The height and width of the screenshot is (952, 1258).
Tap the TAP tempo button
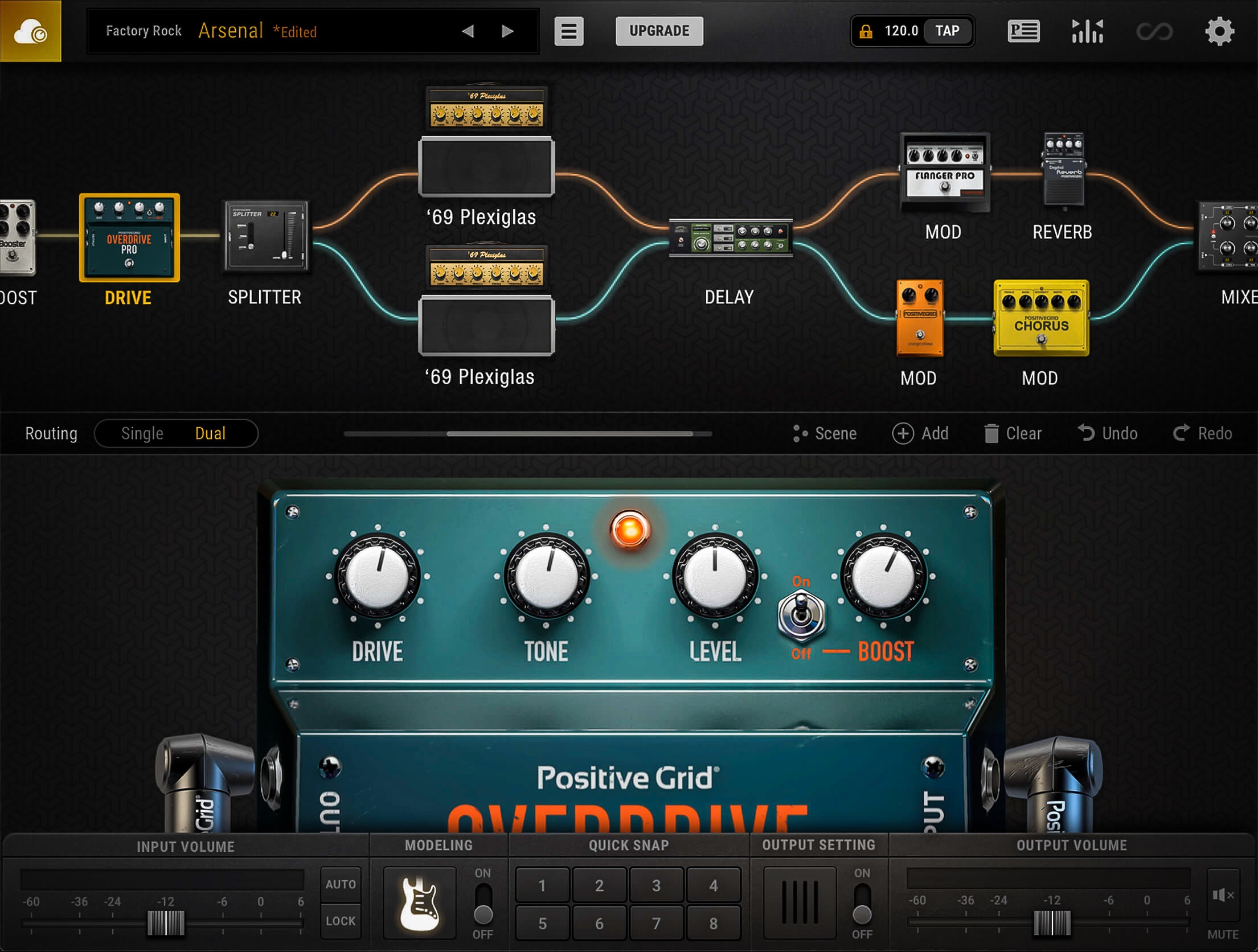tap(947, 31)
